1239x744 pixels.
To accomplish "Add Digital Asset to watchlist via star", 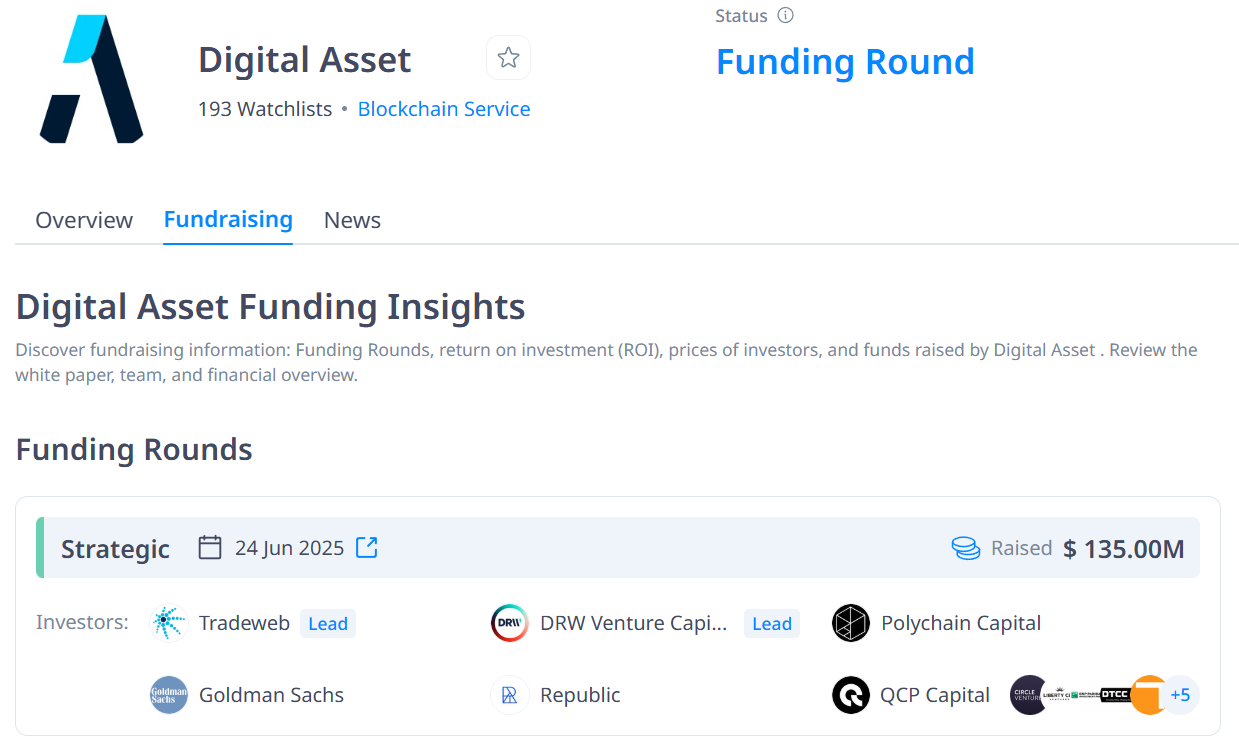I will click(x=508, y=58).
